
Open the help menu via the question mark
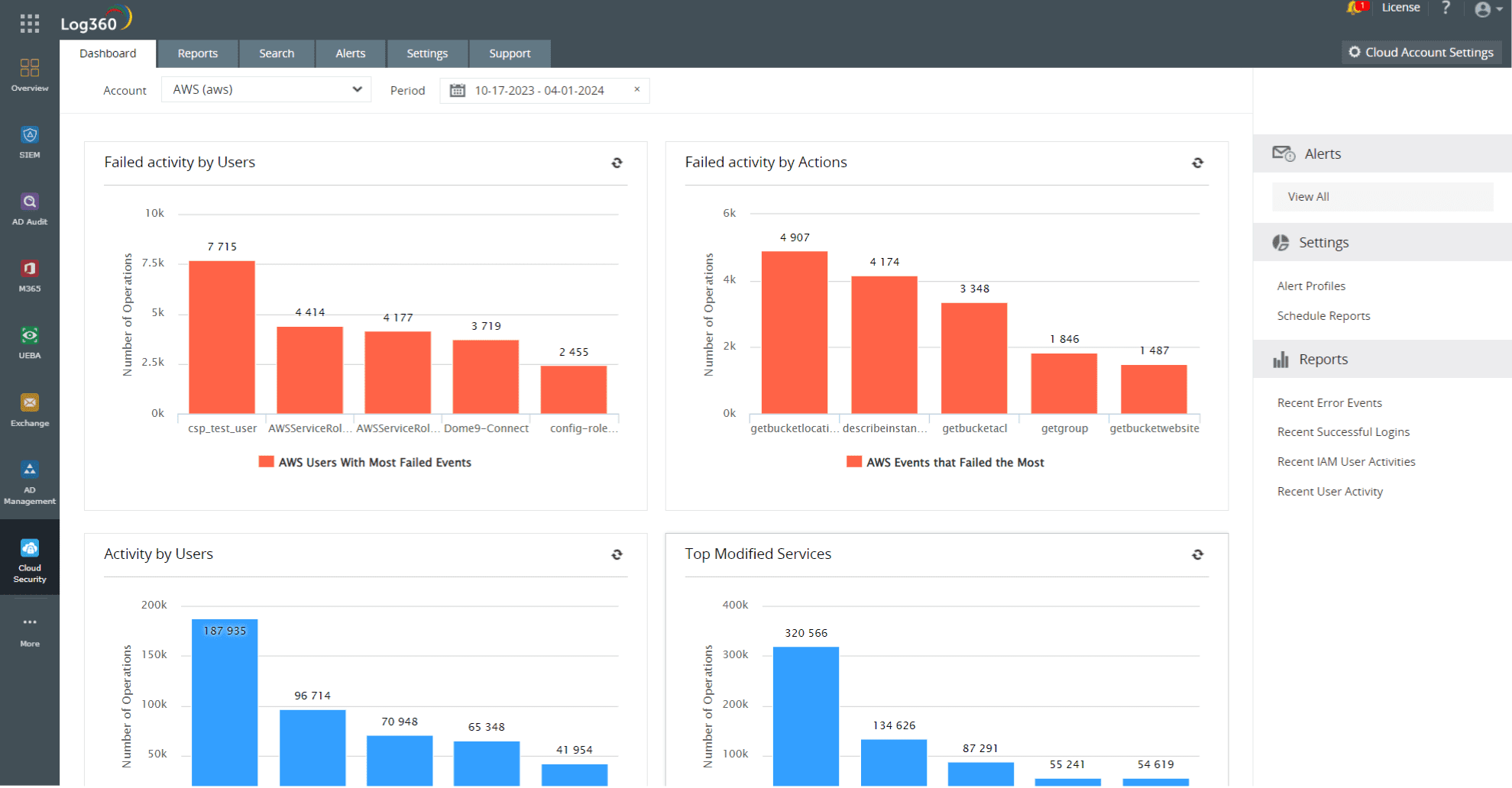(x=1446, y=8)
